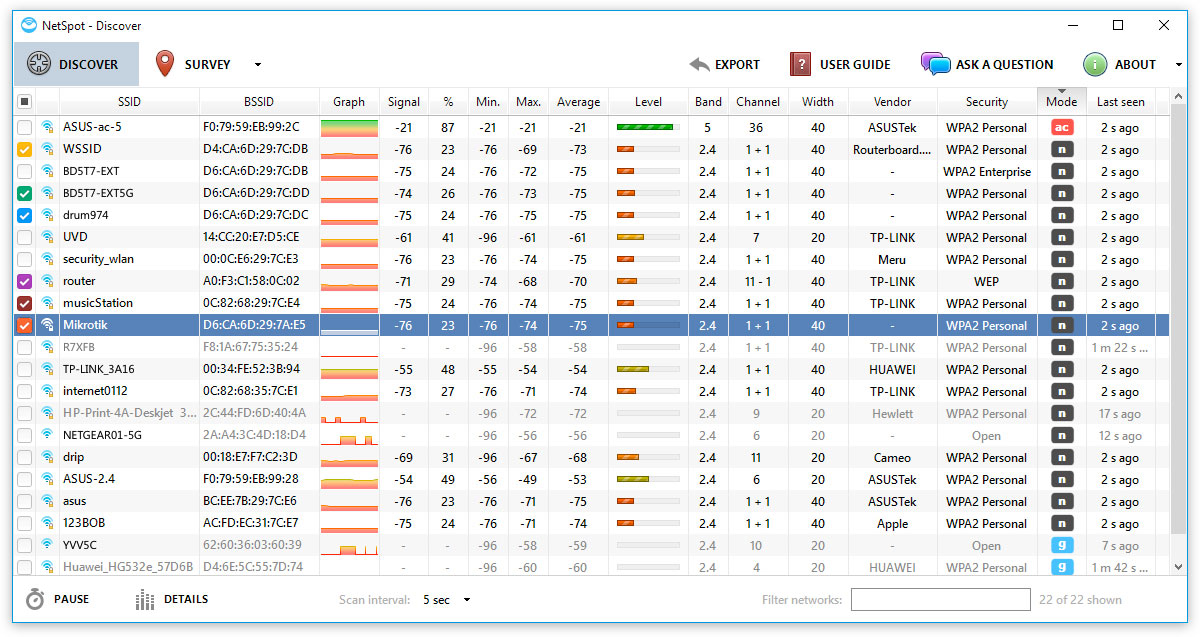Click the green About info icon

pos(1095,64)
